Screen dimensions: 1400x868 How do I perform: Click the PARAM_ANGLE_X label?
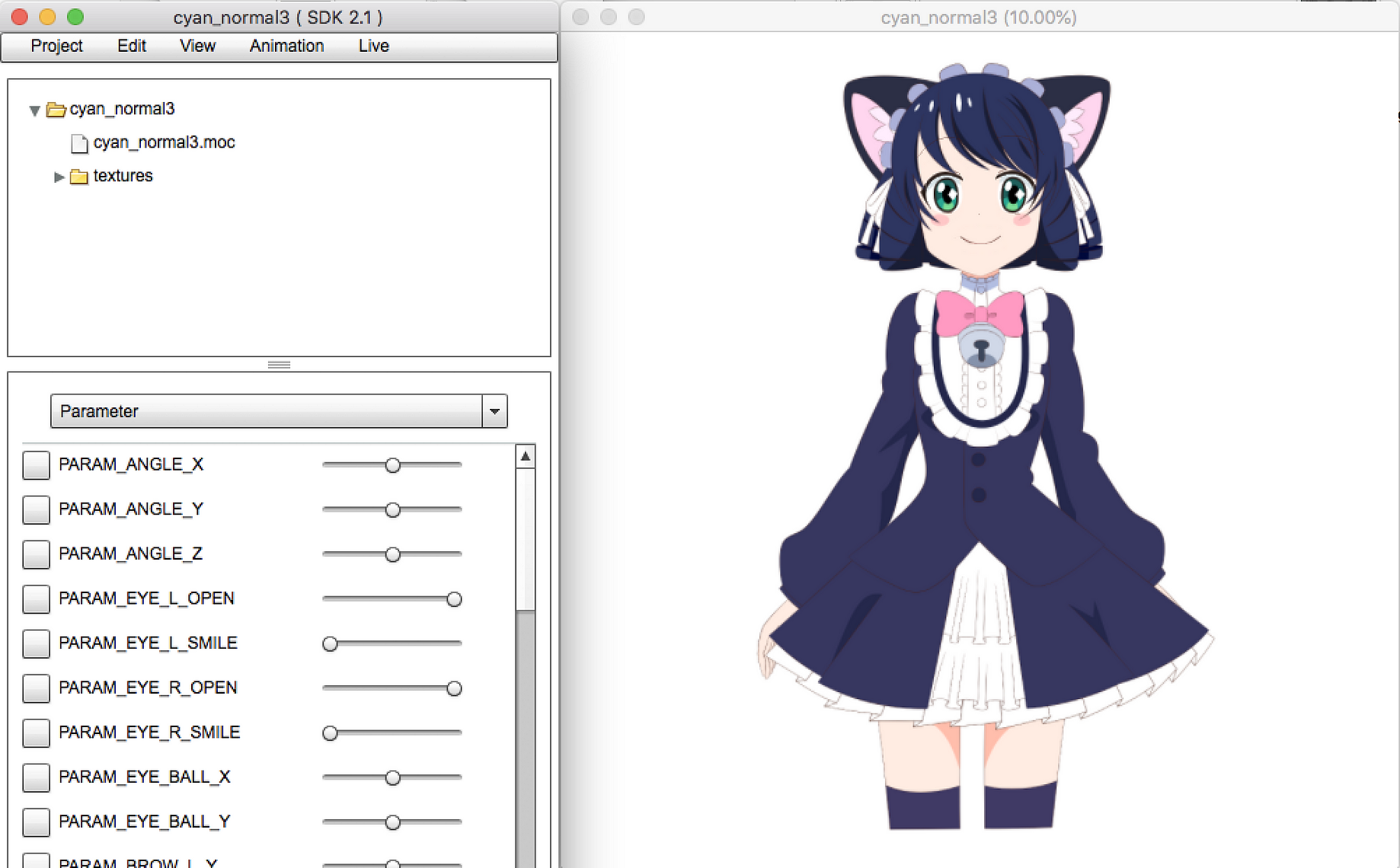[x=131, y=464]
